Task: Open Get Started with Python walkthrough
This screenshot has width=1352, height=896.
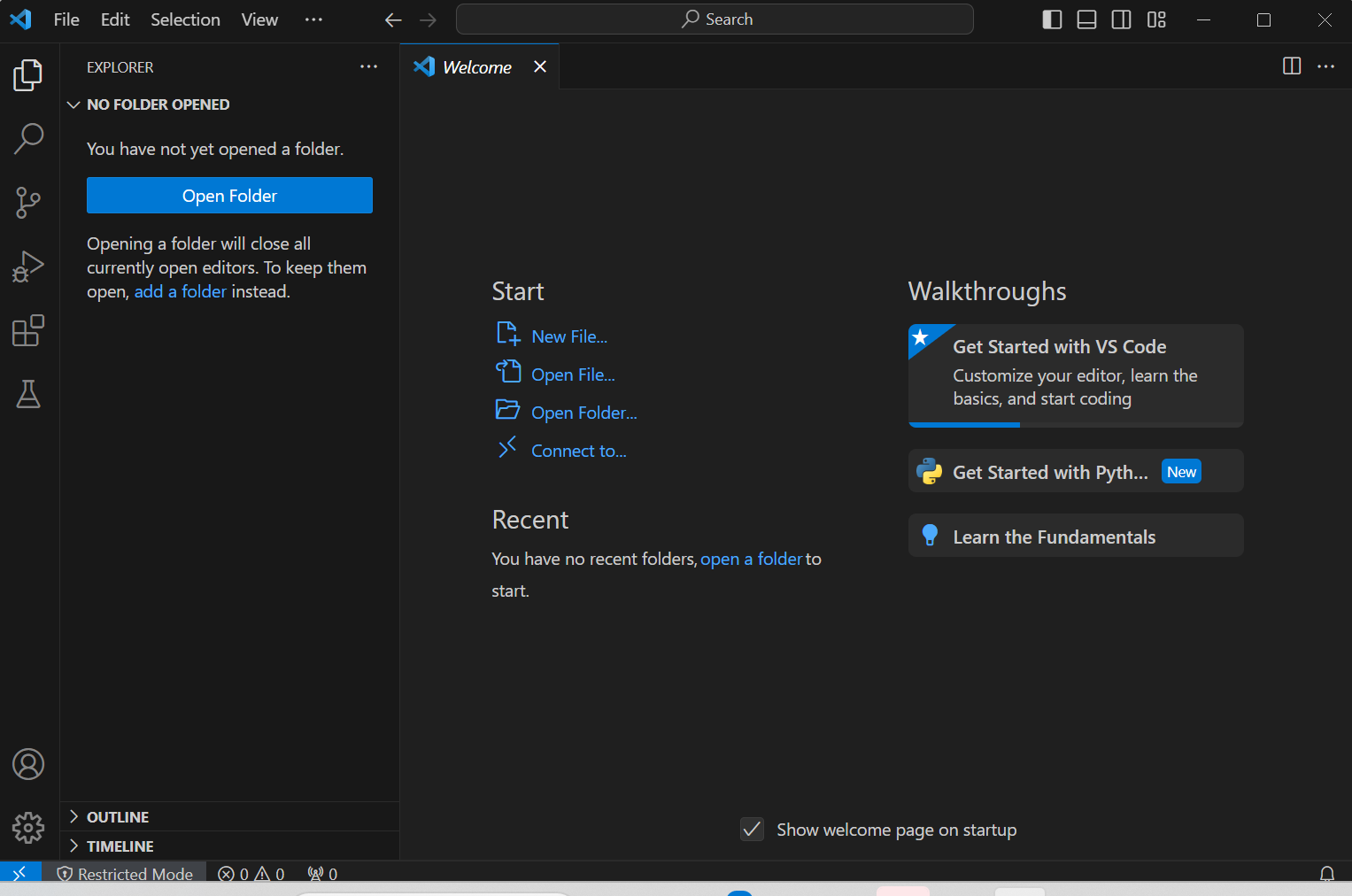Action: pos(1076,471)
